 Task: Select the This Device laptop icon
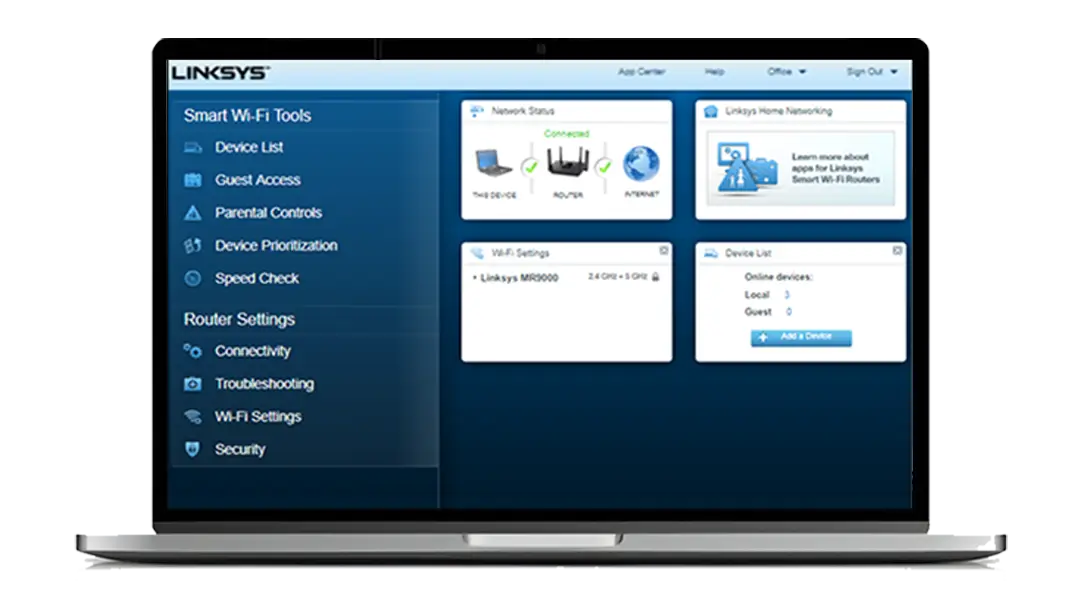pyautogui.click(x=493, y=164)
